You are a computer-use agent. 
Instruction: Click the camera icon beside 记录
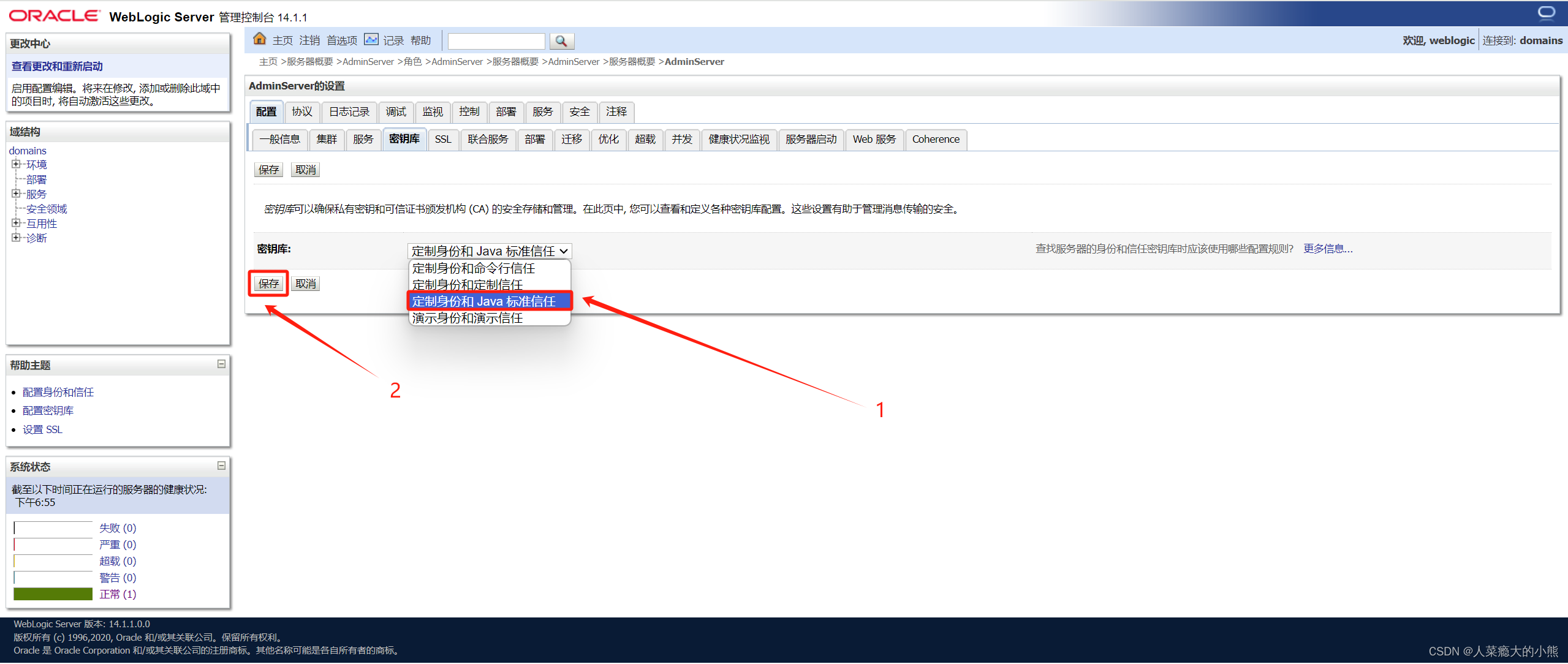(371, 39)
